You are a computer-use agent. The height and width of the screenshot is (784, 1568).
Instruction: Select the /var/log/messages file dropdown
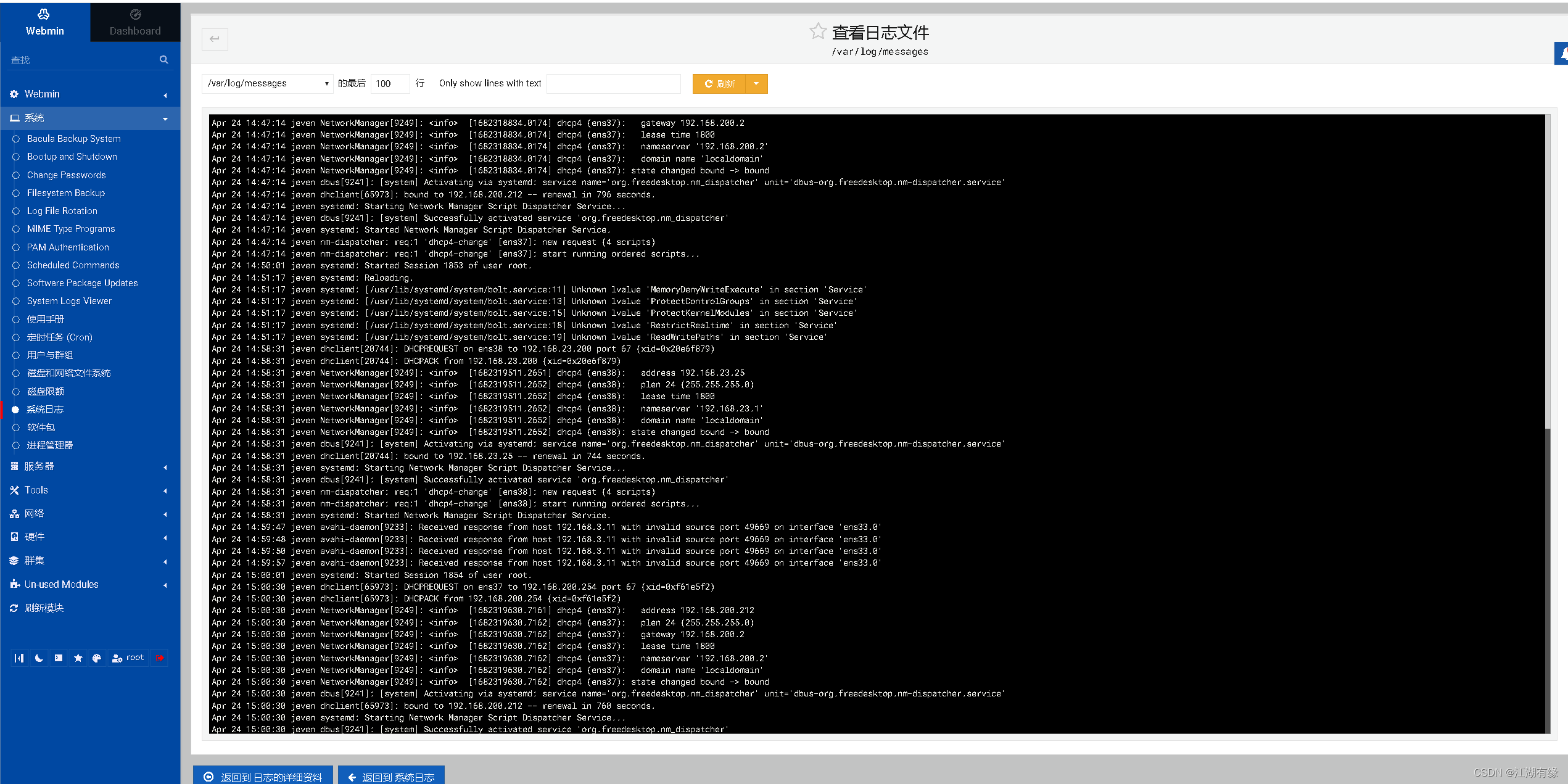click(265, 84)
